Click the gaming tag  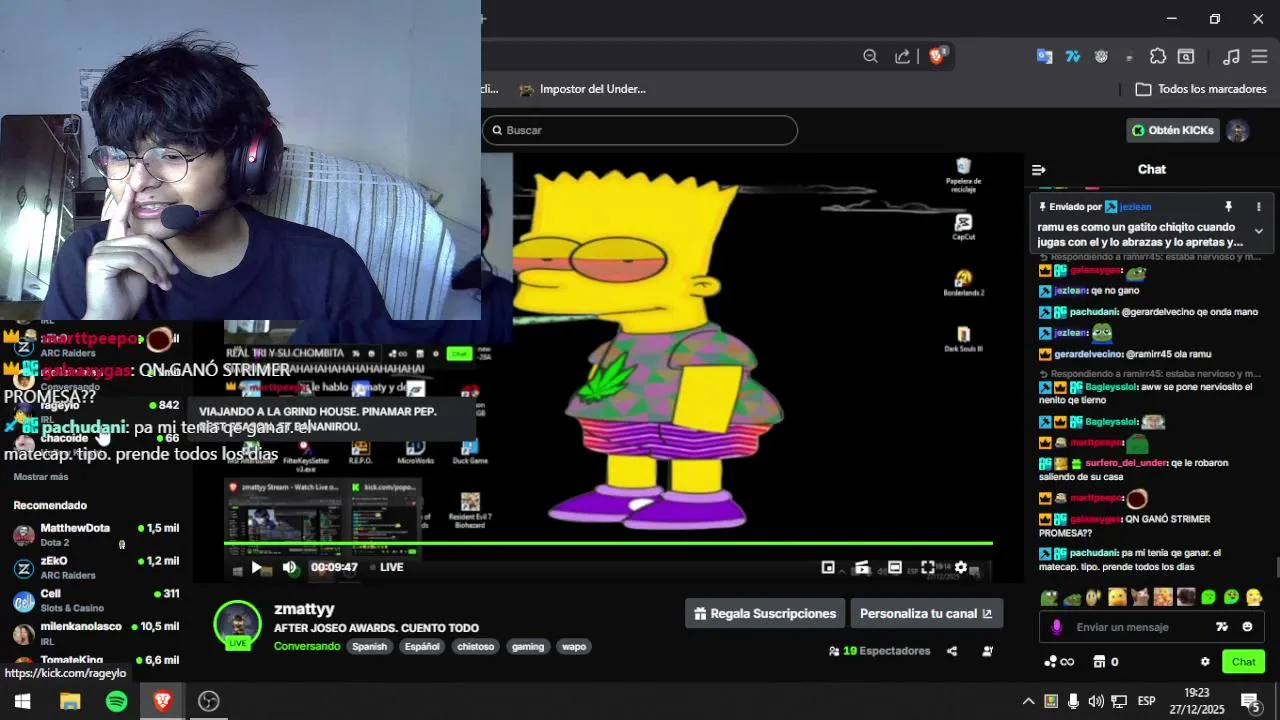[x=528, y=646]
